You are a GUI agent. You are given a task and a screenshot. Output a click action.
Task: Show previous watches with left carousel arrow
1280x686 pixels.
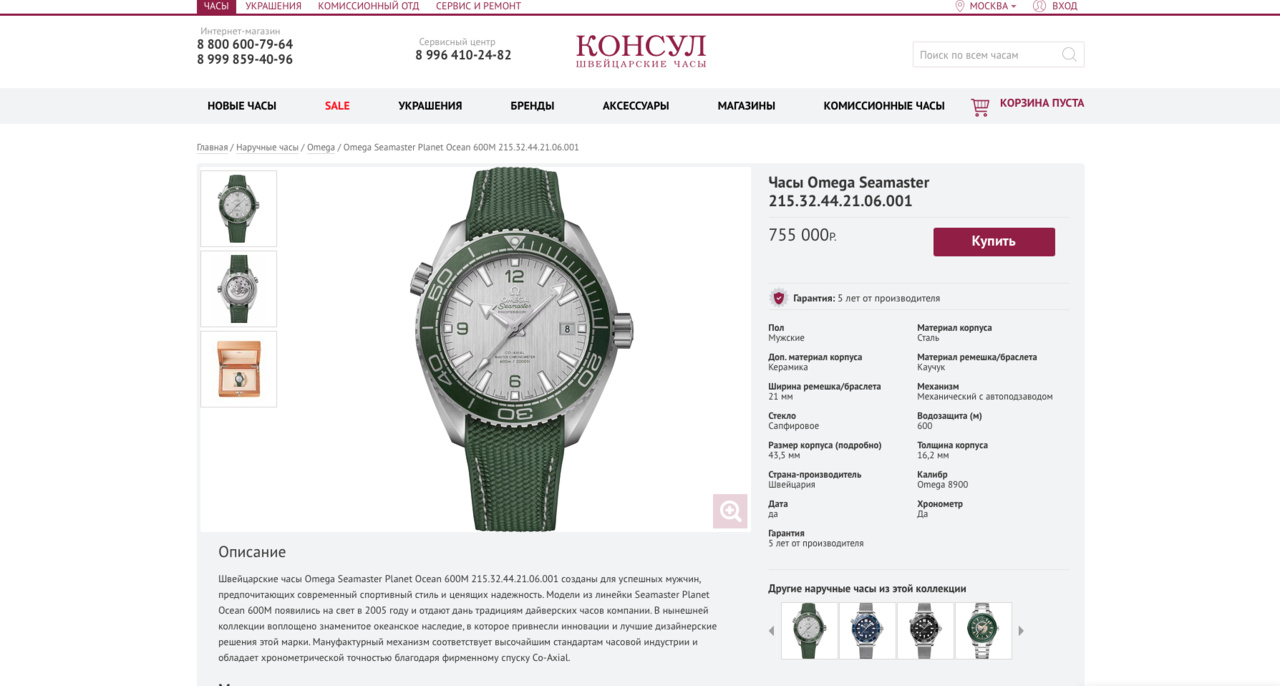[771, 631]
